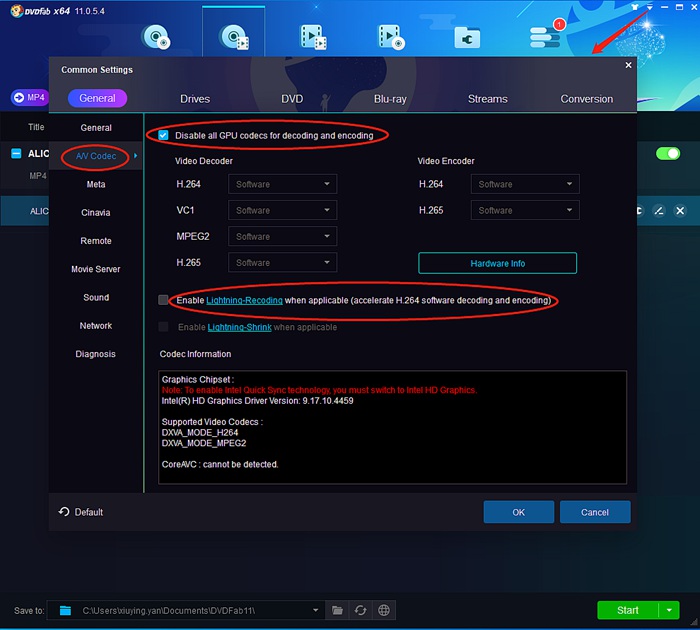Click the MP4 profile arrow icon
The height and width of the screenshot is (630, 700).
(19, 97)
